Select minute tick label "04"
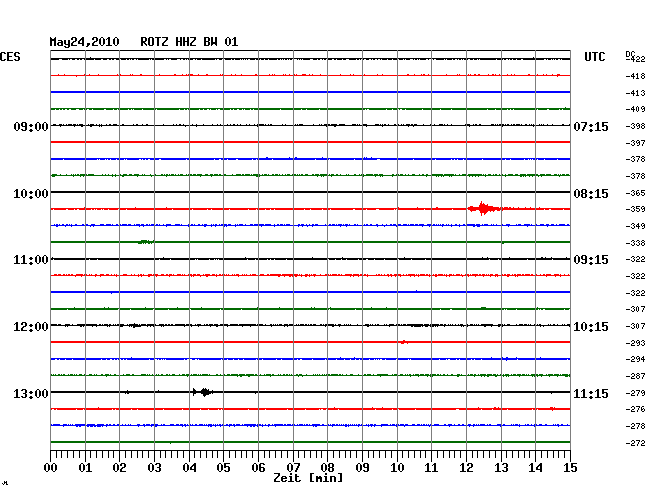 click(x=189, y=468)
